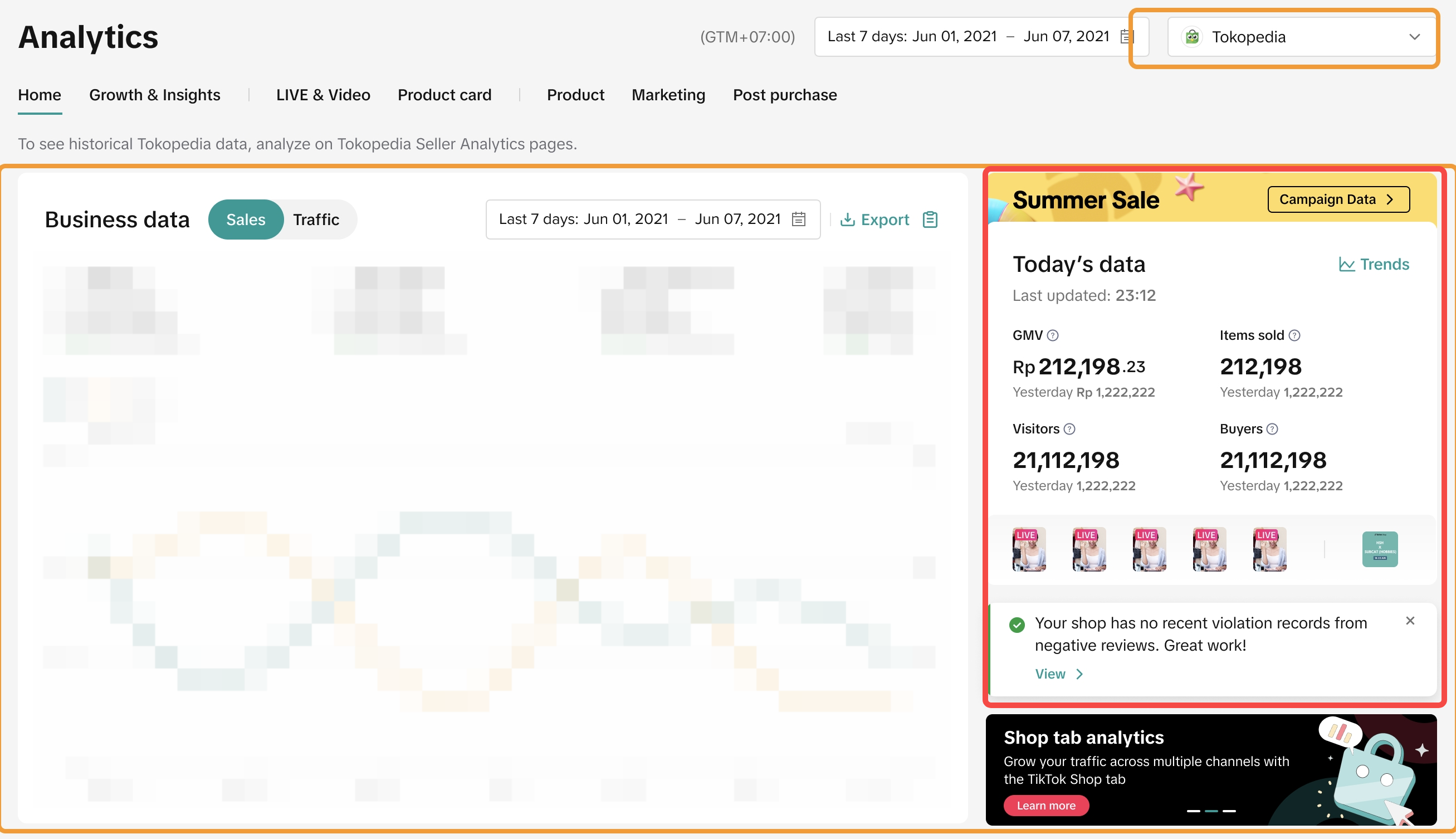Click the Items sold info icon
Screen dimensions: 1456x839
1294,335
